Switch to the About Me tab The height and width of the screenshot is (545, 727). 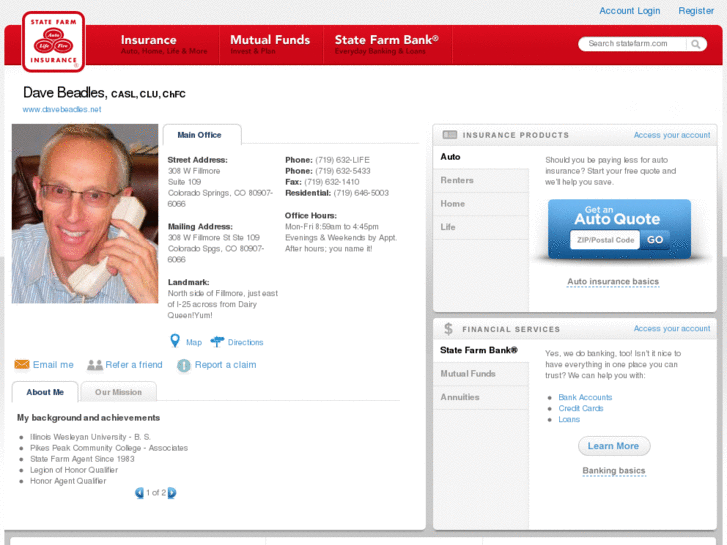(x=45, y=392)
